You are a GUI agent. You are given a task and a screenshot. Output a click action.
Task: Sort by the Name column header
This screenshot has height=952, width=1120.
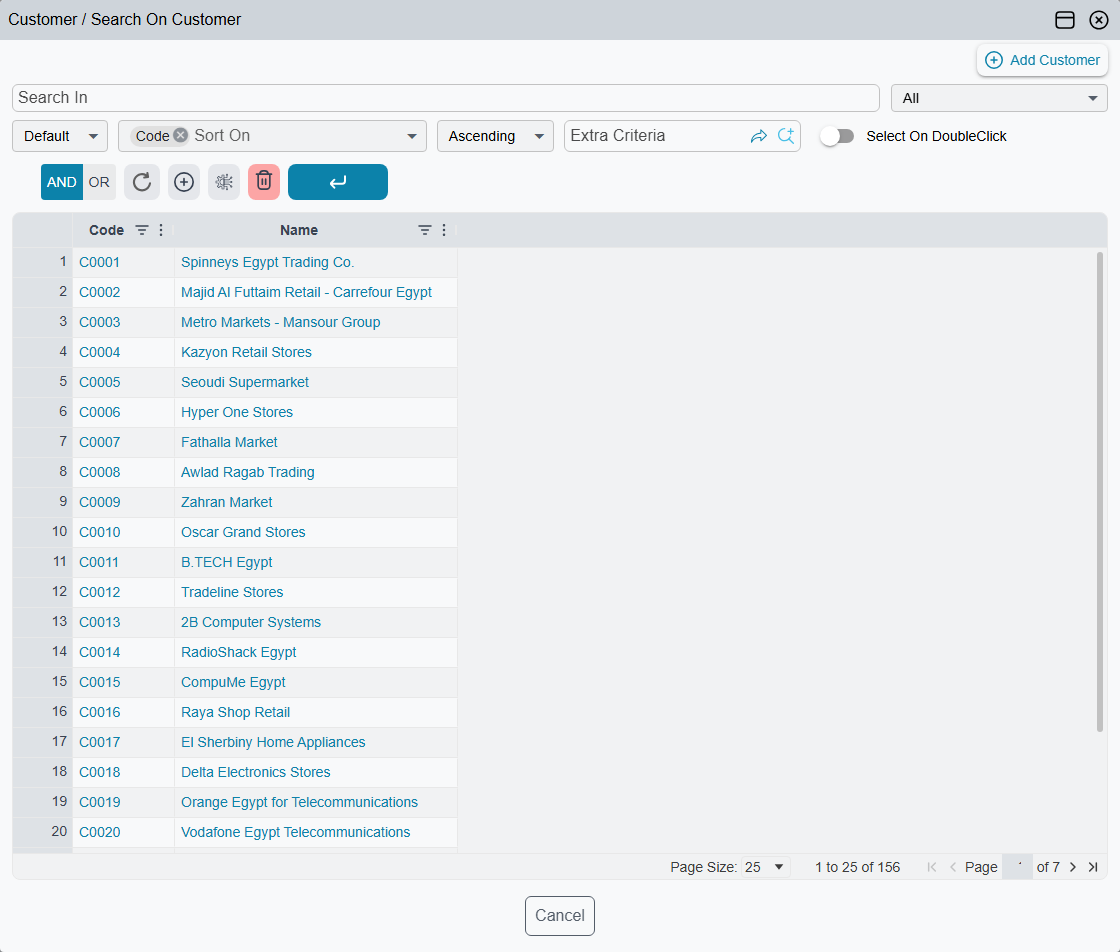click(299, 230)
